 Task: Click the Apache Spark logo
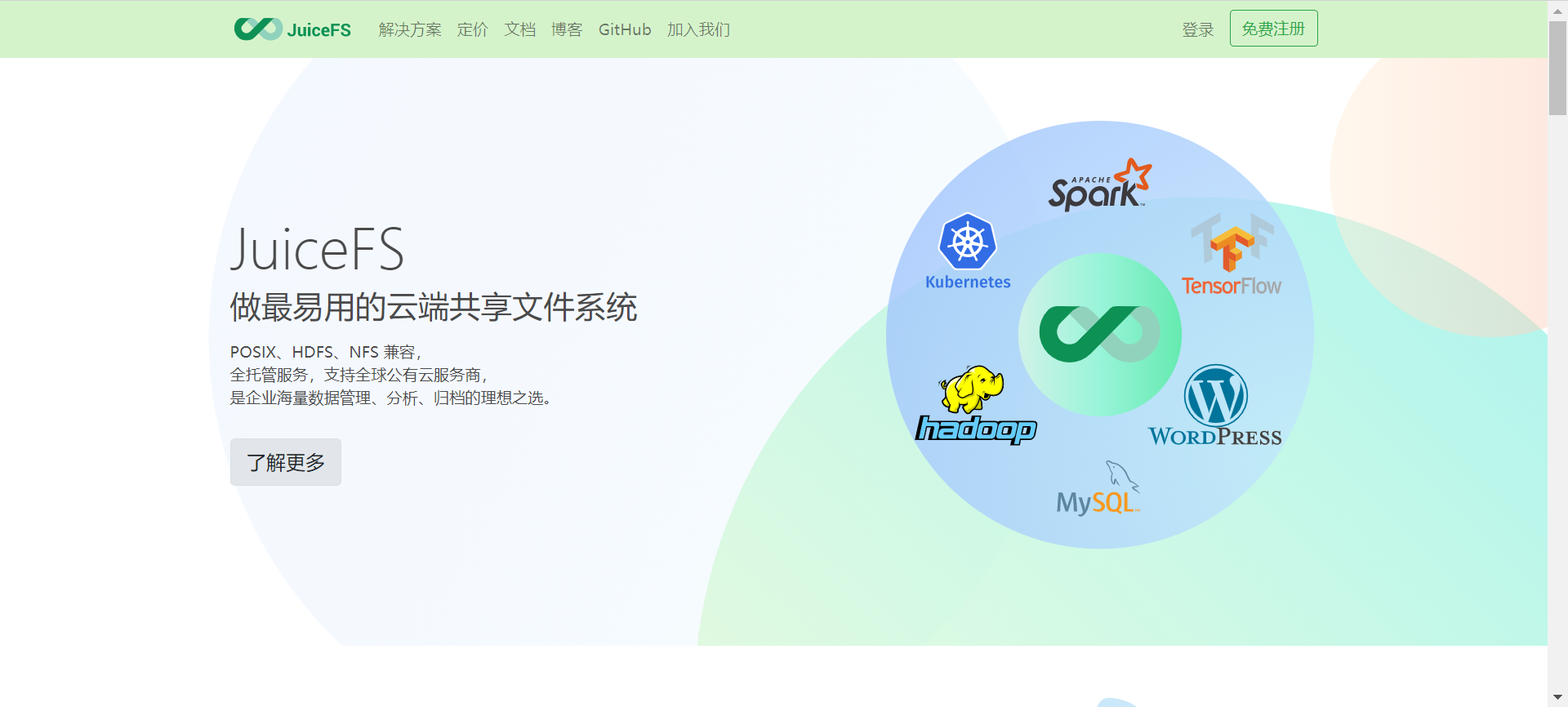point(1100,185)
